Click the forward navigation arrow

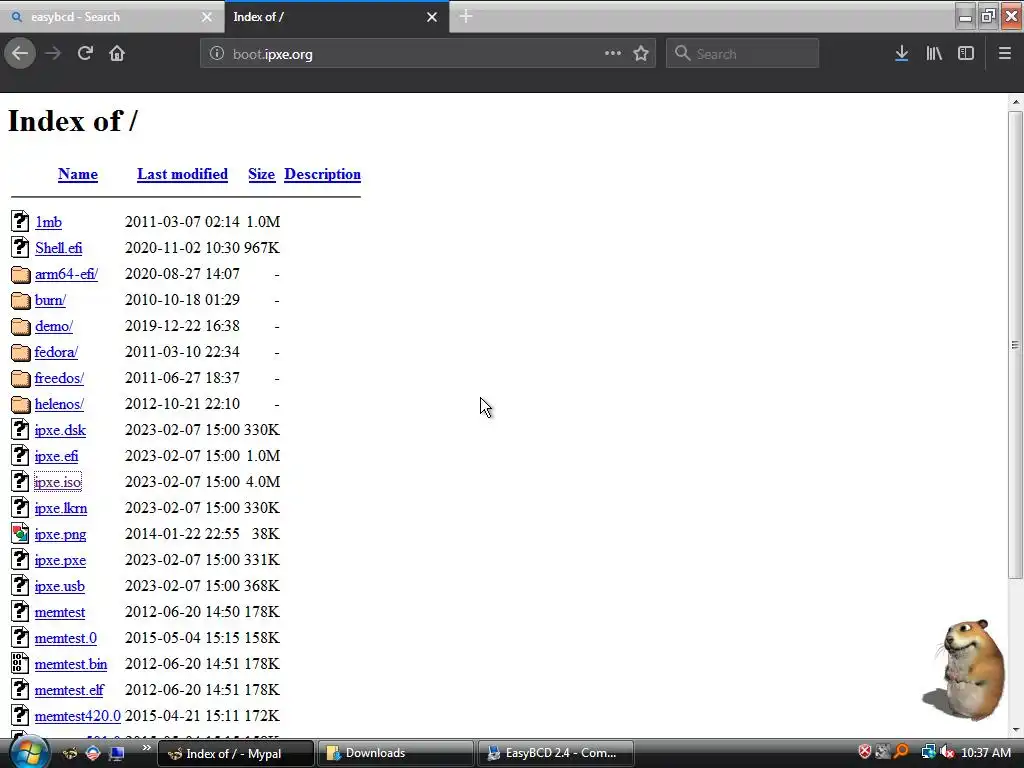(x=53, y=54)
